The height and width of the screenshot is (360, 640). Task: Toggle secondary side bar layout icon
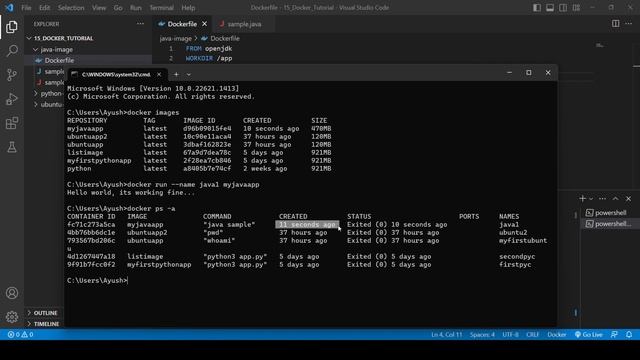(x=563, y=7)
